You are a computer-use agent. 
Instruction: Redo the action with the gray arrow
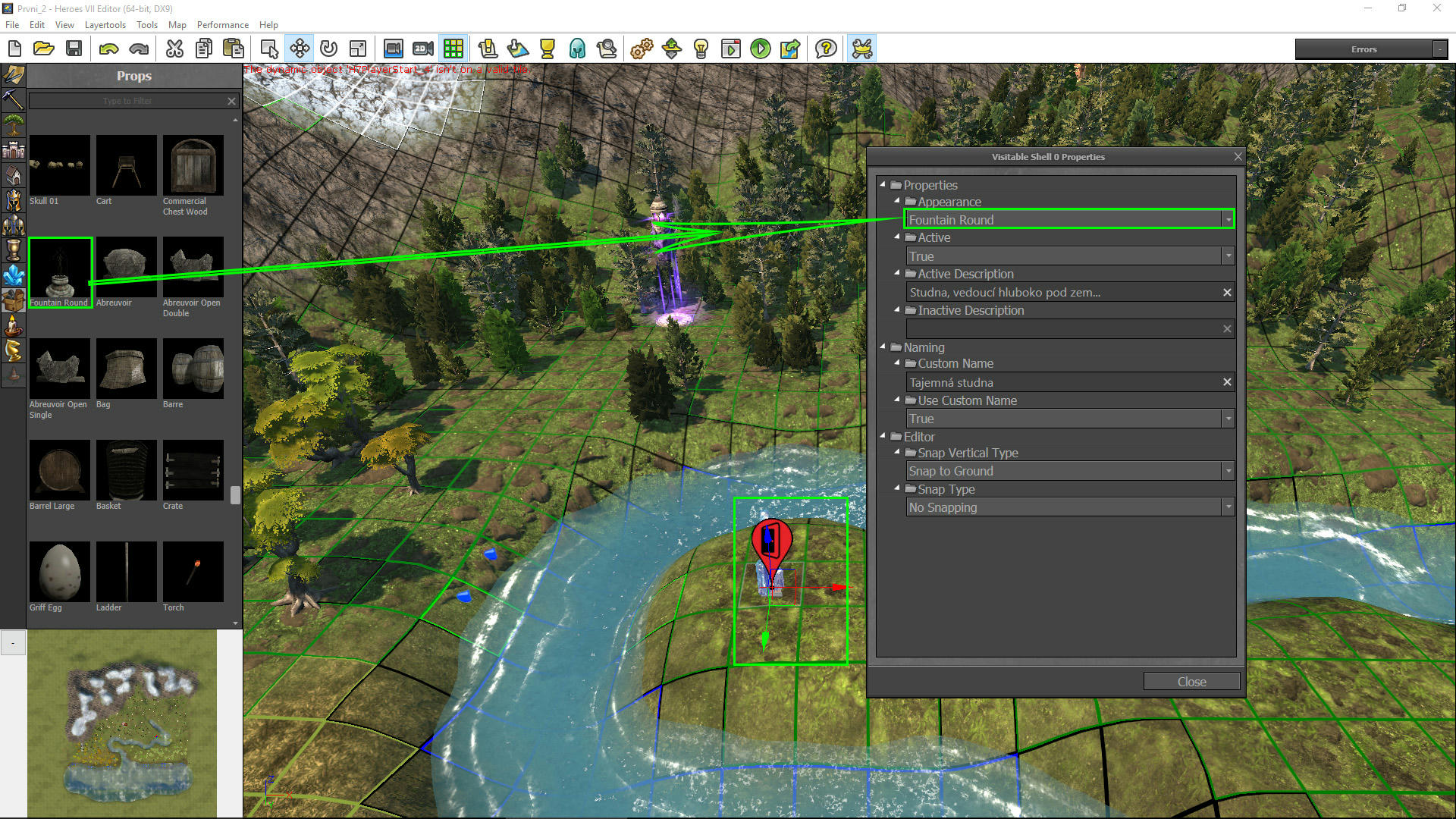tap(139, 49)
